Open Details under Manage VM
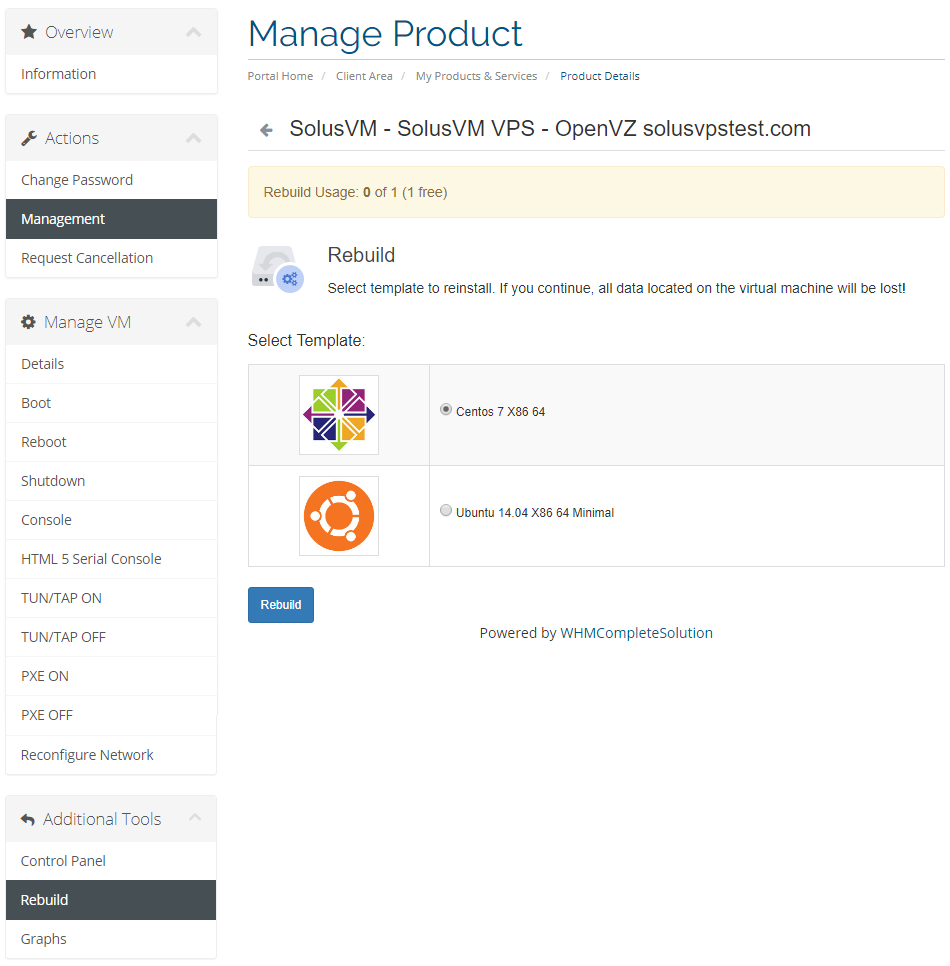950x966 pixels. (112, 364)
